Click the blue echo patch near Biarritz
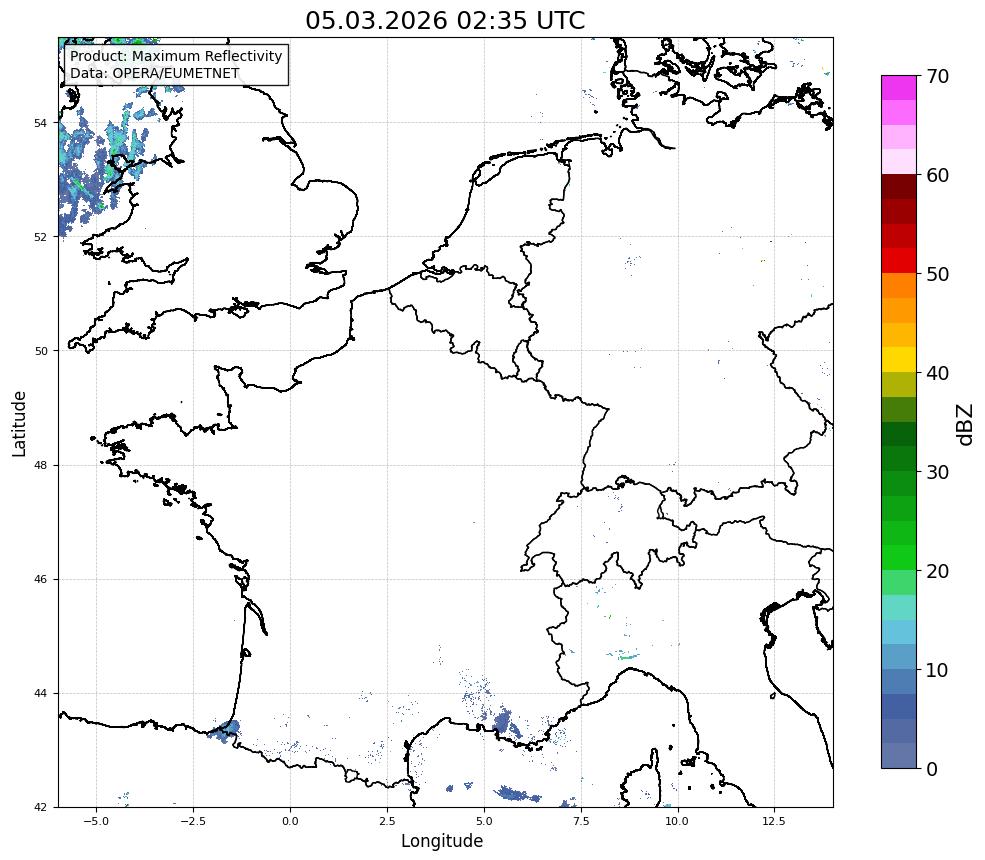The width and height of the screenshot is (985, 860). [x=225, y=731]
